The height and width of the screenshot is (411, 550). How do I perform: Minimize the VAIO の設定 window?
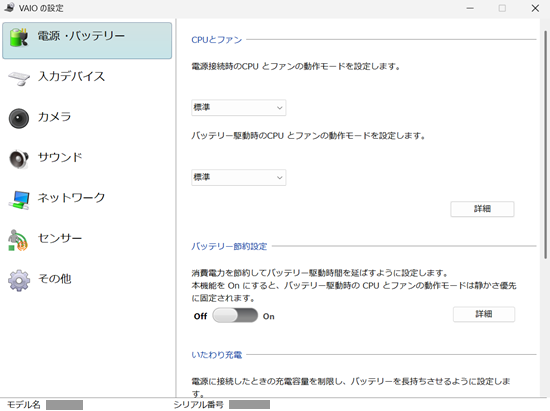pyautogui.click(x=470, y=8)
